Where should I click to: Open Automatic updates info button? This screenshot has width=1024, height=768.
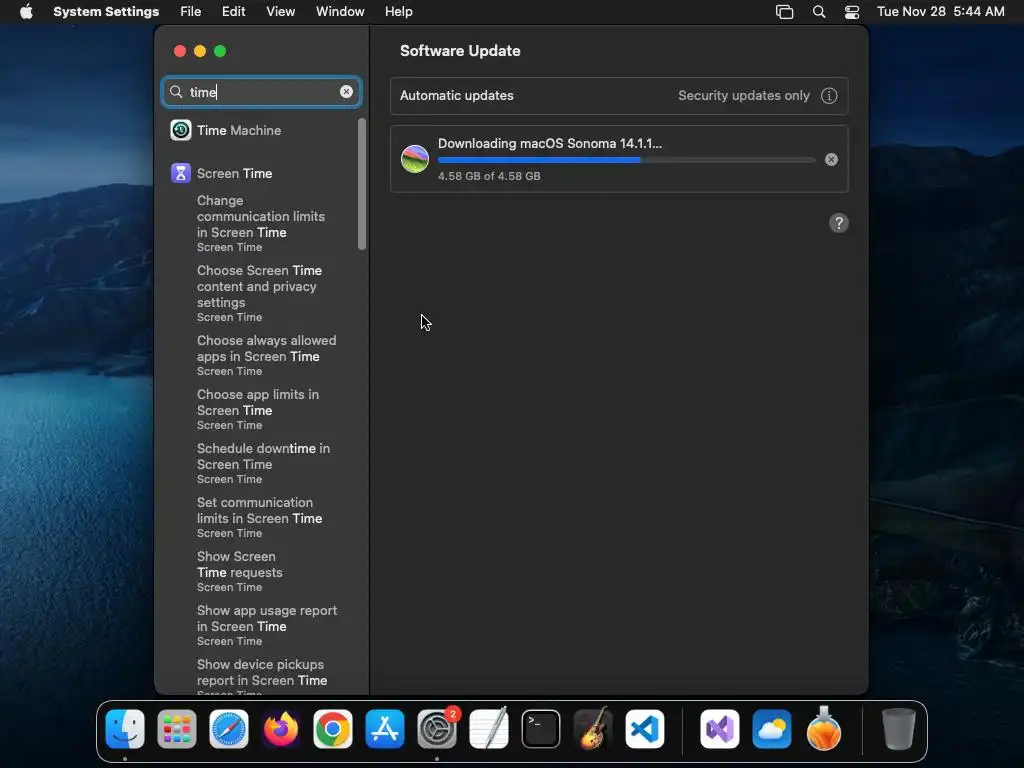(x=829, y=96)
